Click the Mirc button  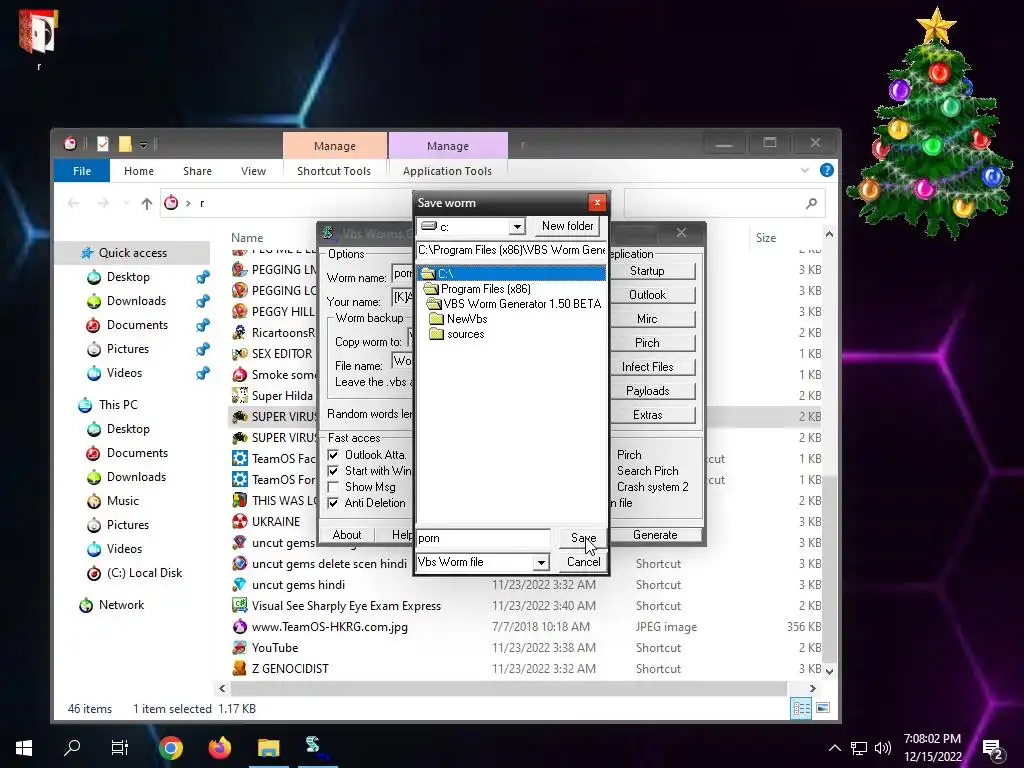coord(647,319)
